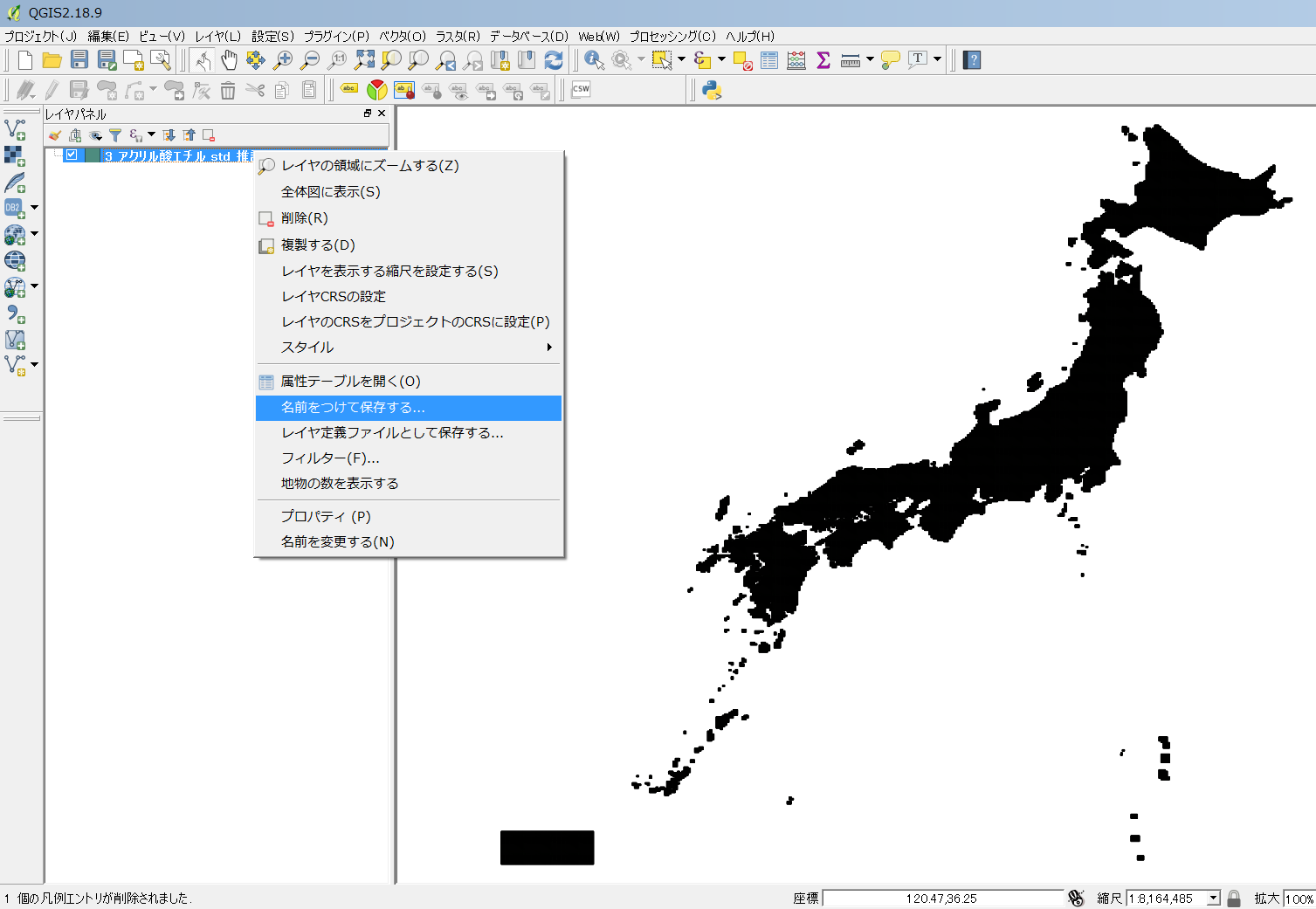This screenshot has height=909, width=1316.
Task: Uncheck the アクリル酸エチル layer visibility checkbox
Action: [x=71, y=155]
